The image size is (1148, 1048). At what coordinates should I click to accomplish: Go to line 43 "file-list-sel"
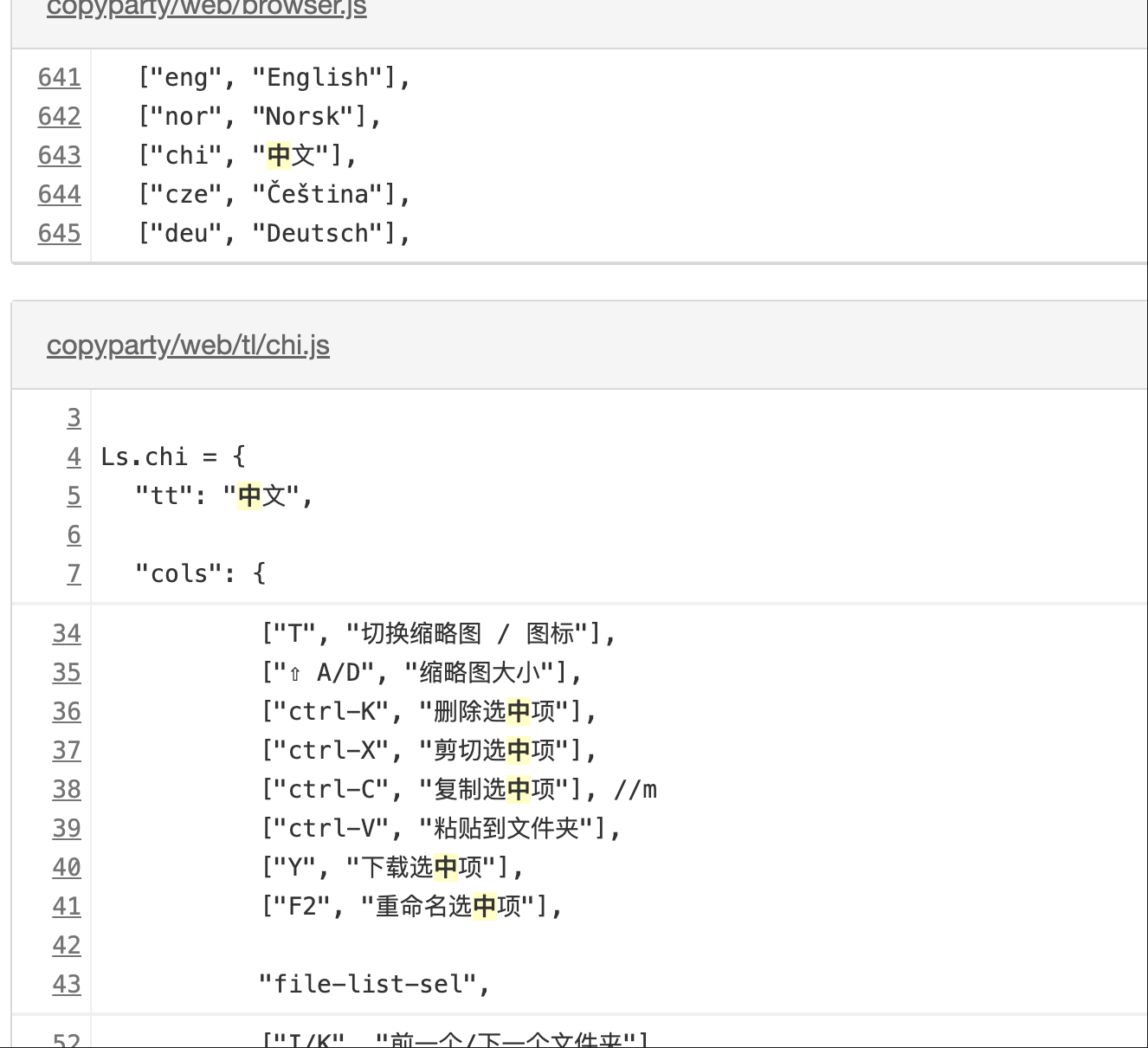pos(67,984)
